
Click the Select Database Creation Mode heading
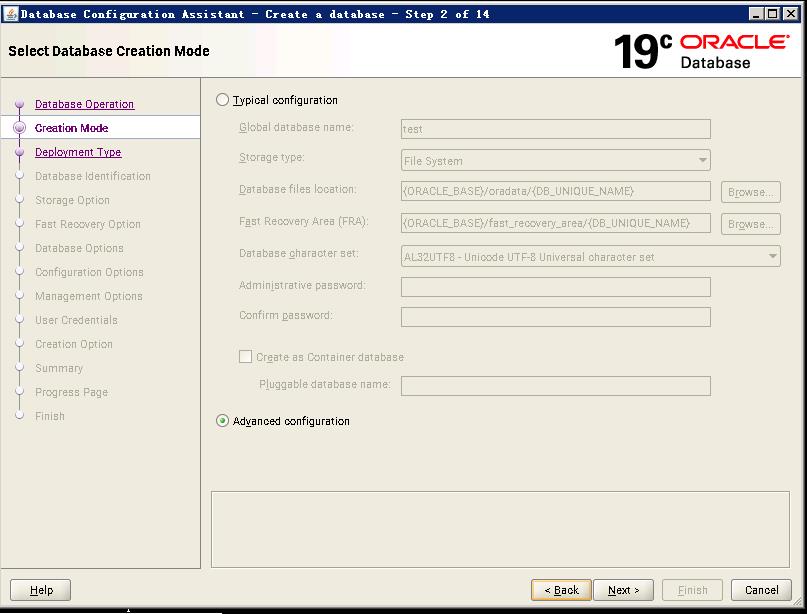109,51
